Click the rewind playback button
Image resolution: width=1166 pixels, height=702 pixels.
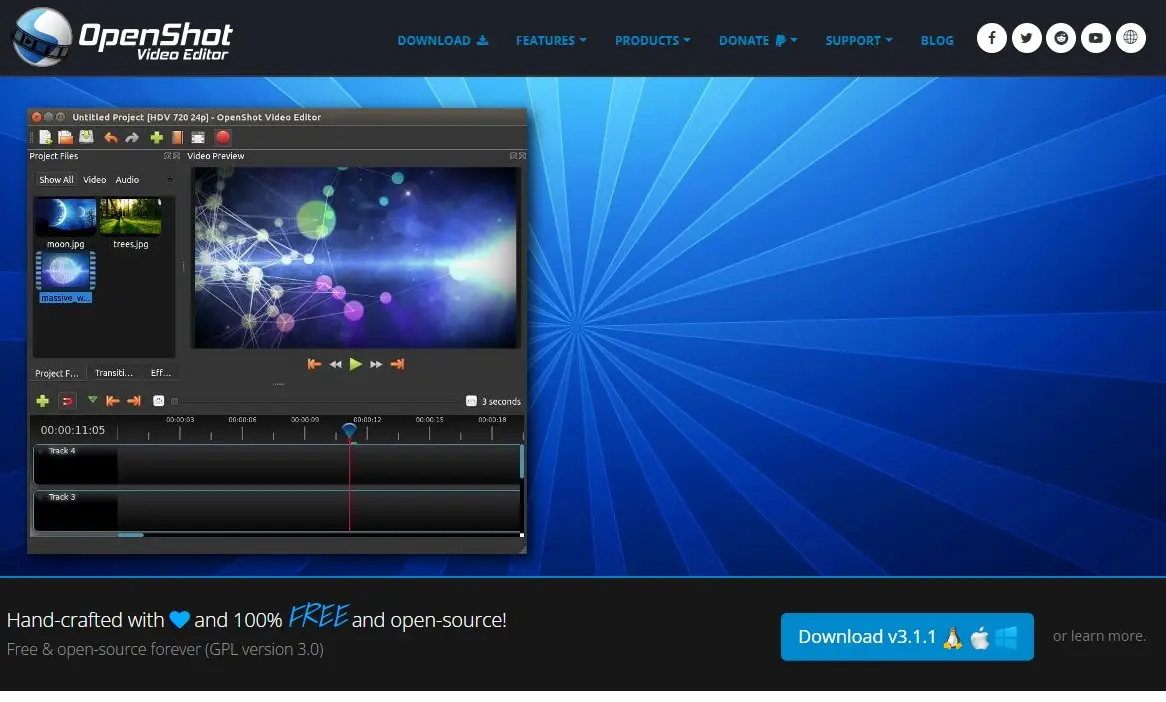335,364
